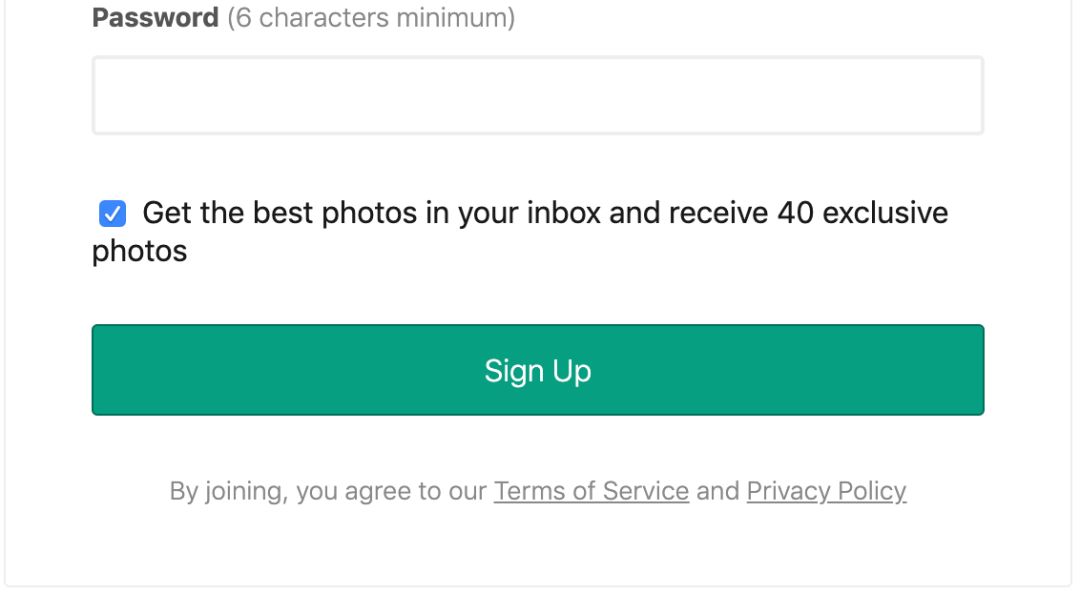Viewport: 1080px width, 593px height.
Task: Place cursor in the password box
Action: coord(537,96)
